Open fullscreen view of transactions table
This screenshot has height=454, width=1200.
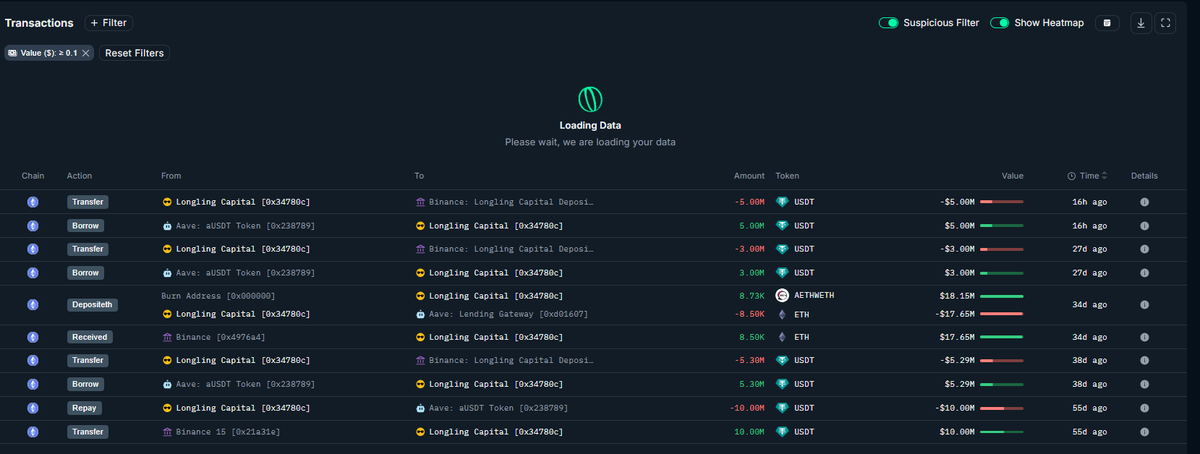click(1165, 23)
